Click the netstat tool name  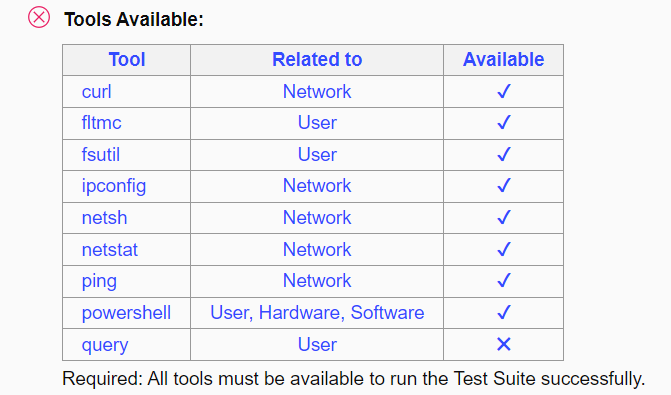point(110,249)
